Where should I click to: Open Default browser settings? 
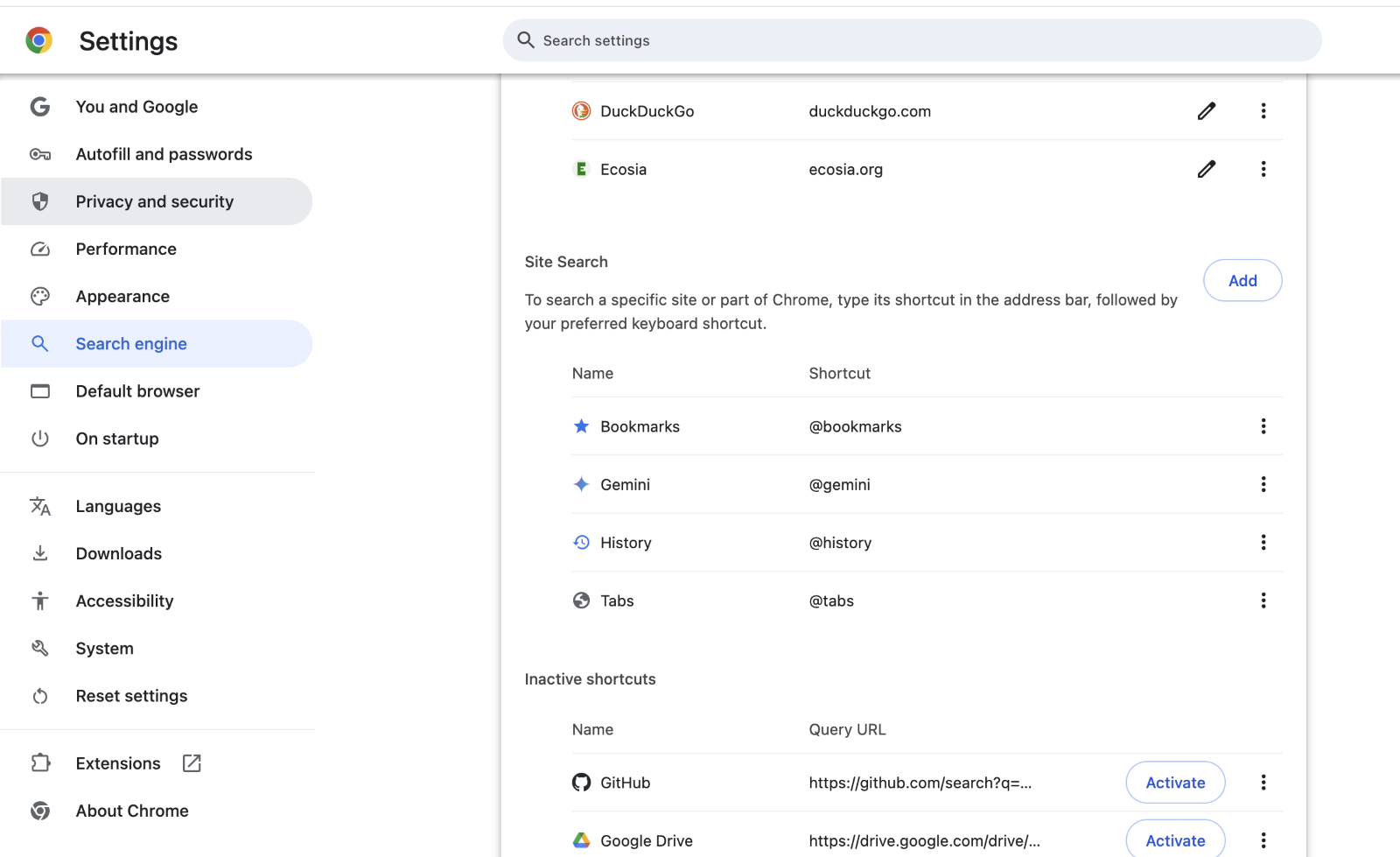coord(157,391)
